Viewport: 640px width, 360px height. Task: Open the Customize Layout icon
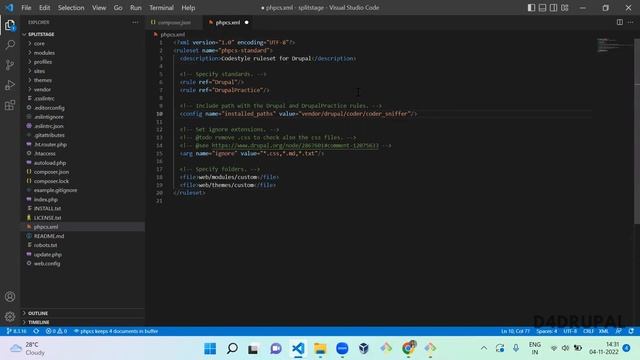click(564, 8)
